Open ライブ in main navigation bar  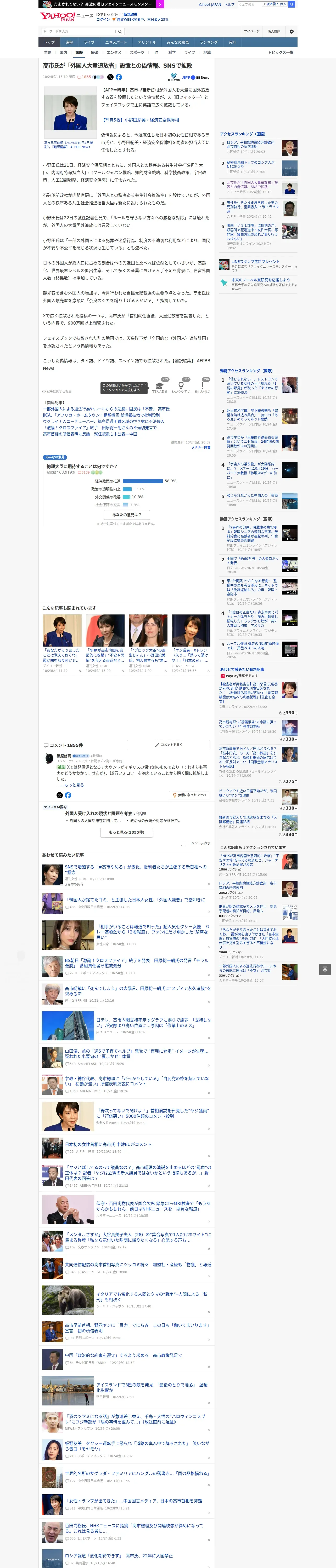pos(89,42)
